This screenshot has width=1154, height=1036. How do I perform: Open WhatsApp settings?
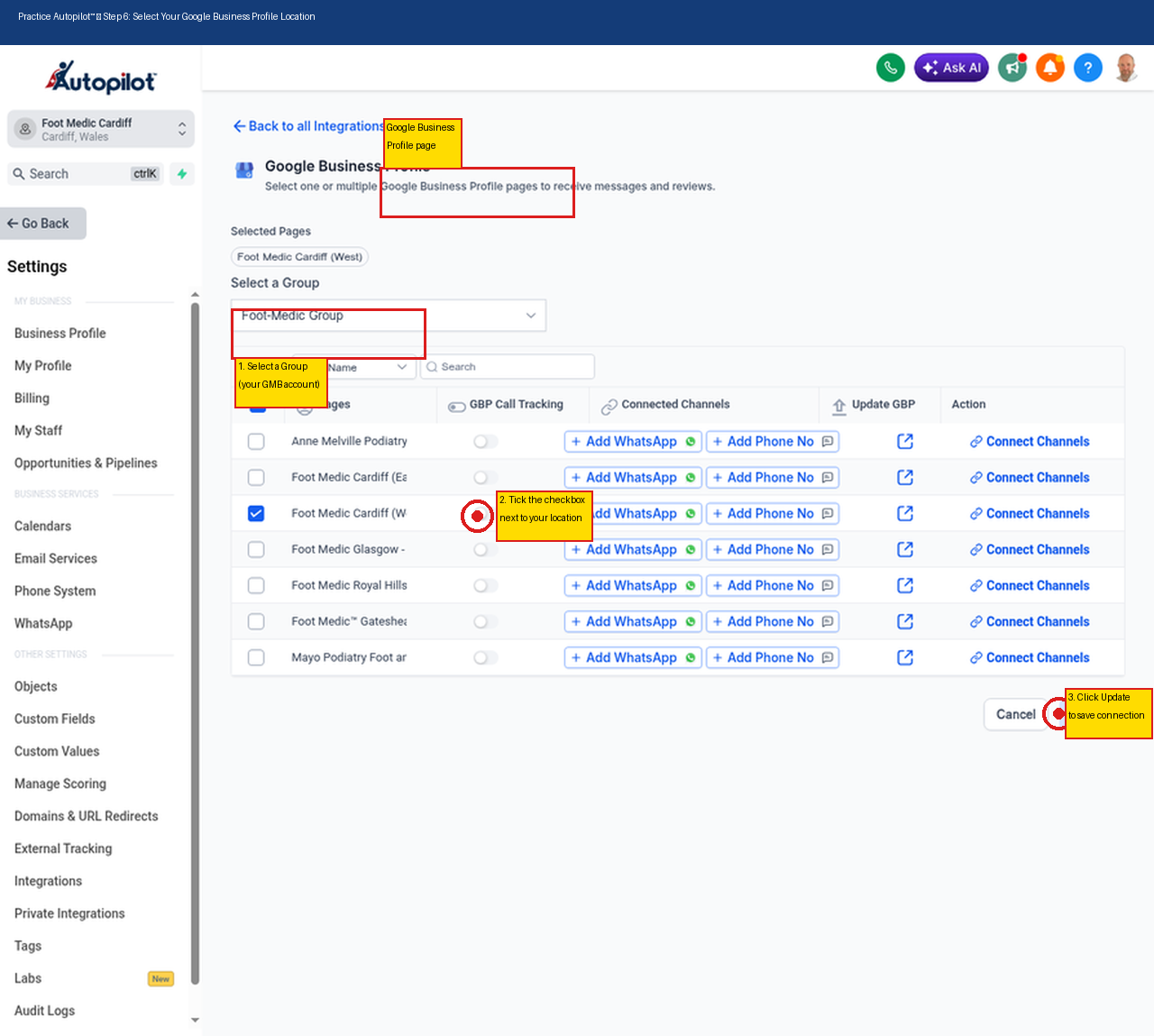tap(43, 624)
